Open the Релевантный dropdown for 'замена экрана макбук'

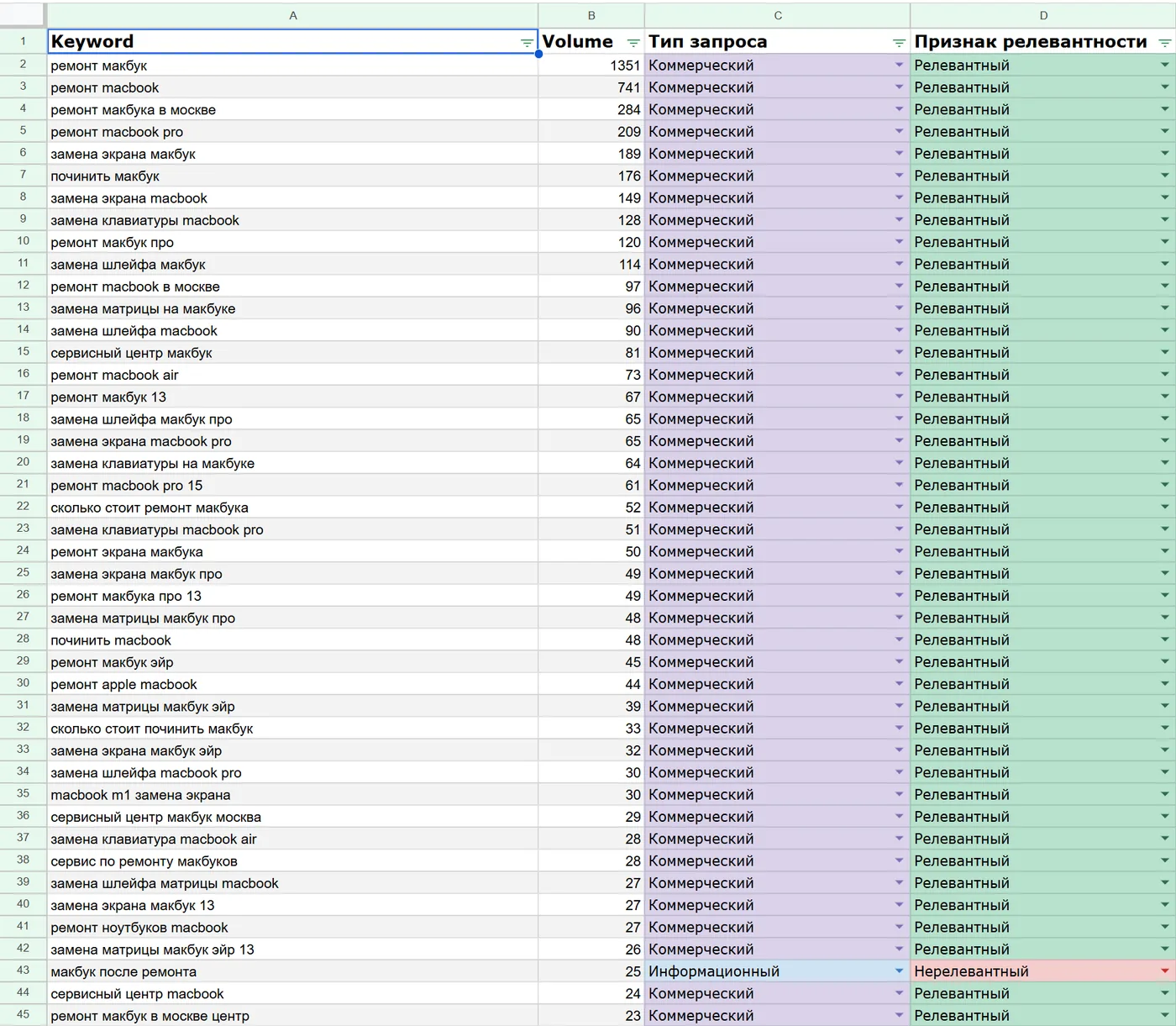pyautogui.click(x=1165, y=154)
